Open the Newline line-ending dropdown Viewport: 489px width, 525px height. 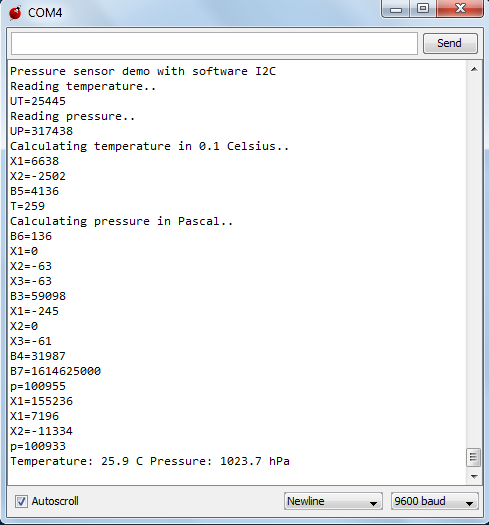[333, 501]
